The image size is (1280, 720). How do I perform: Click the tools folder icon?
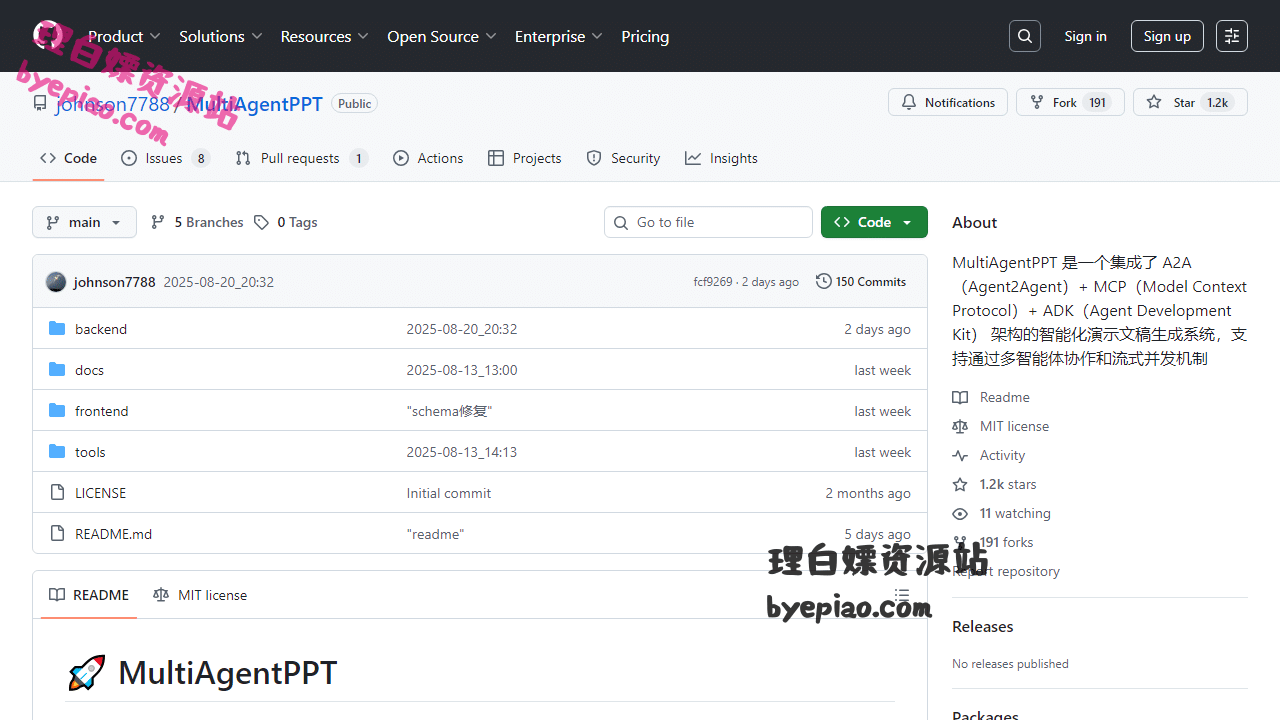(57, 452)
